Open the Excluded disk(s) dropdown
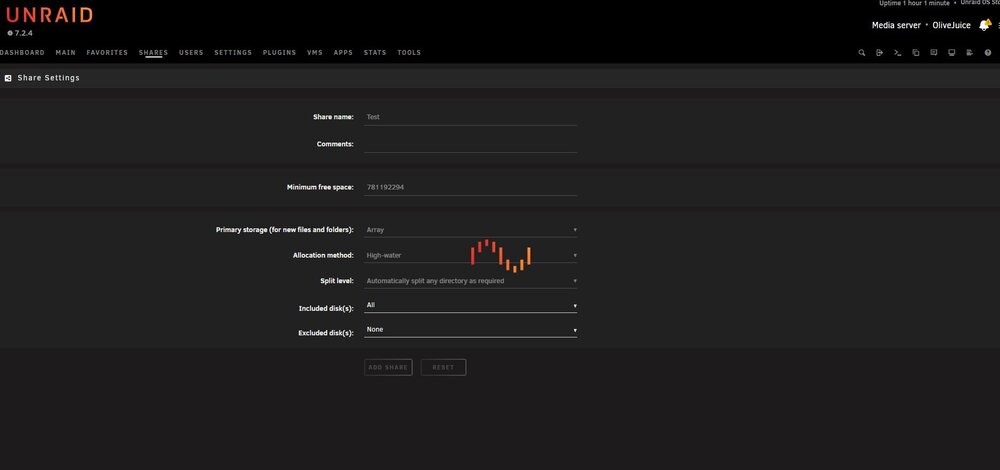Screen dimensions: 1000x470 471,330
